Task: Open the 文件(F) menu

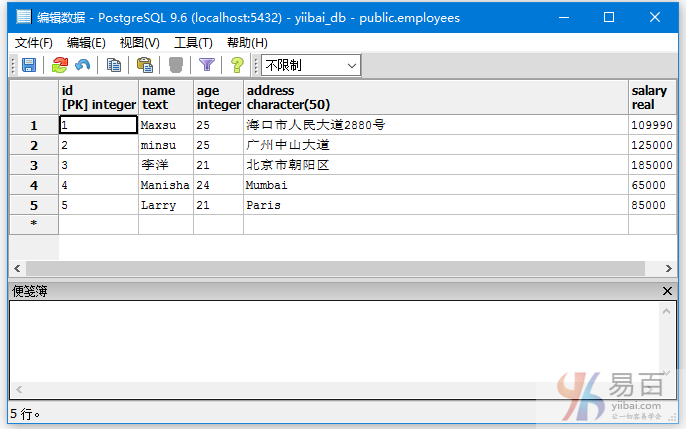Action: [x=34, y=42]
